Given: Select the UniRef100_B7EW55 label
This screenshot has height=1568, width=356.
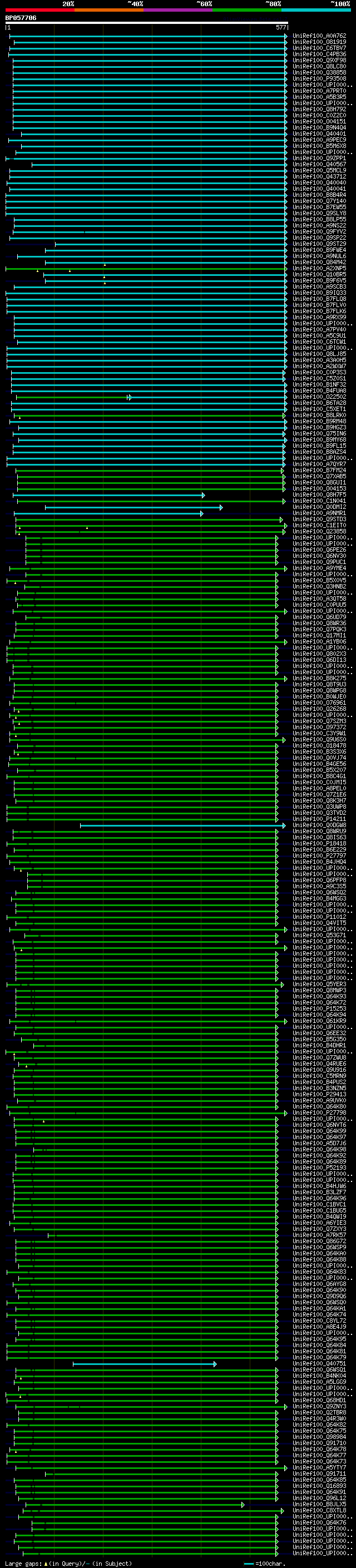Looking at the screenshot, I should (x=319, y=207).
